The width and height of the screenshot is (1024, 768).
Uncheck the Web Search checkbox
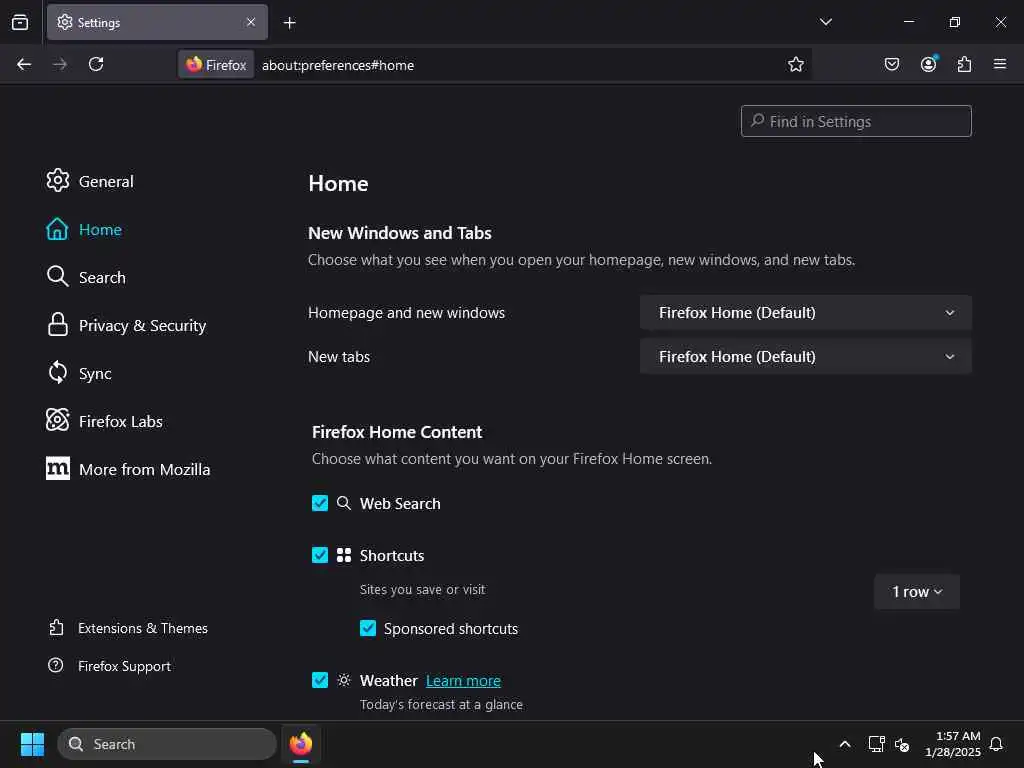pyautogui.click(x=320, y=503)
